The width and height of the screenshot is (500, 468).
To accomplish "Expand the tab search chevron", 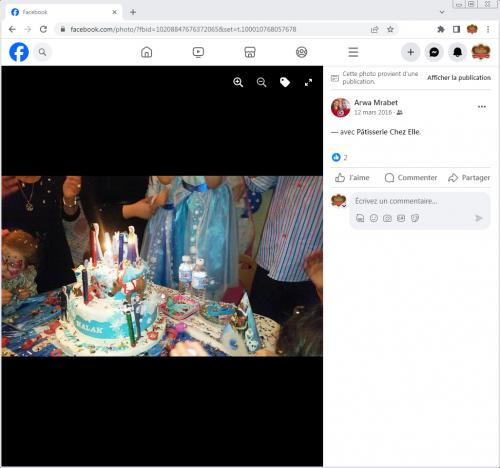I will [x=442, y=12].
